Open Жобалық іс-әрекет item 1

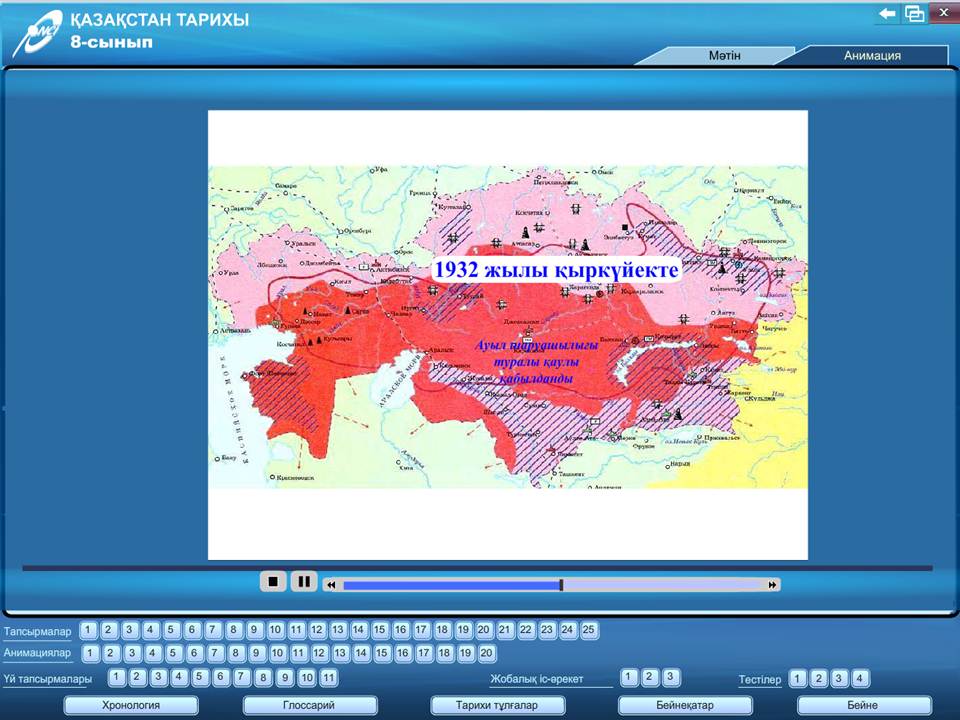[629, 677]
